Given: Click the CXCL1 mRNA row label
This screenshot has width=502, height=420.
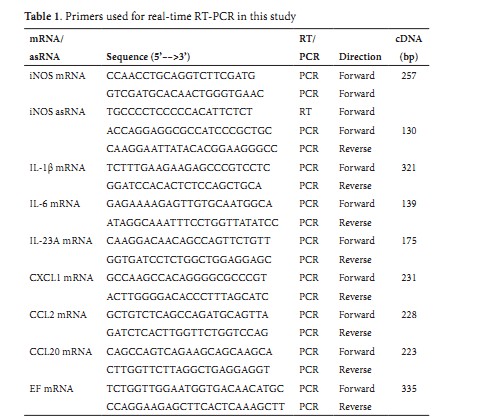Looking at the screenshot, I should [x=61, y=278].
